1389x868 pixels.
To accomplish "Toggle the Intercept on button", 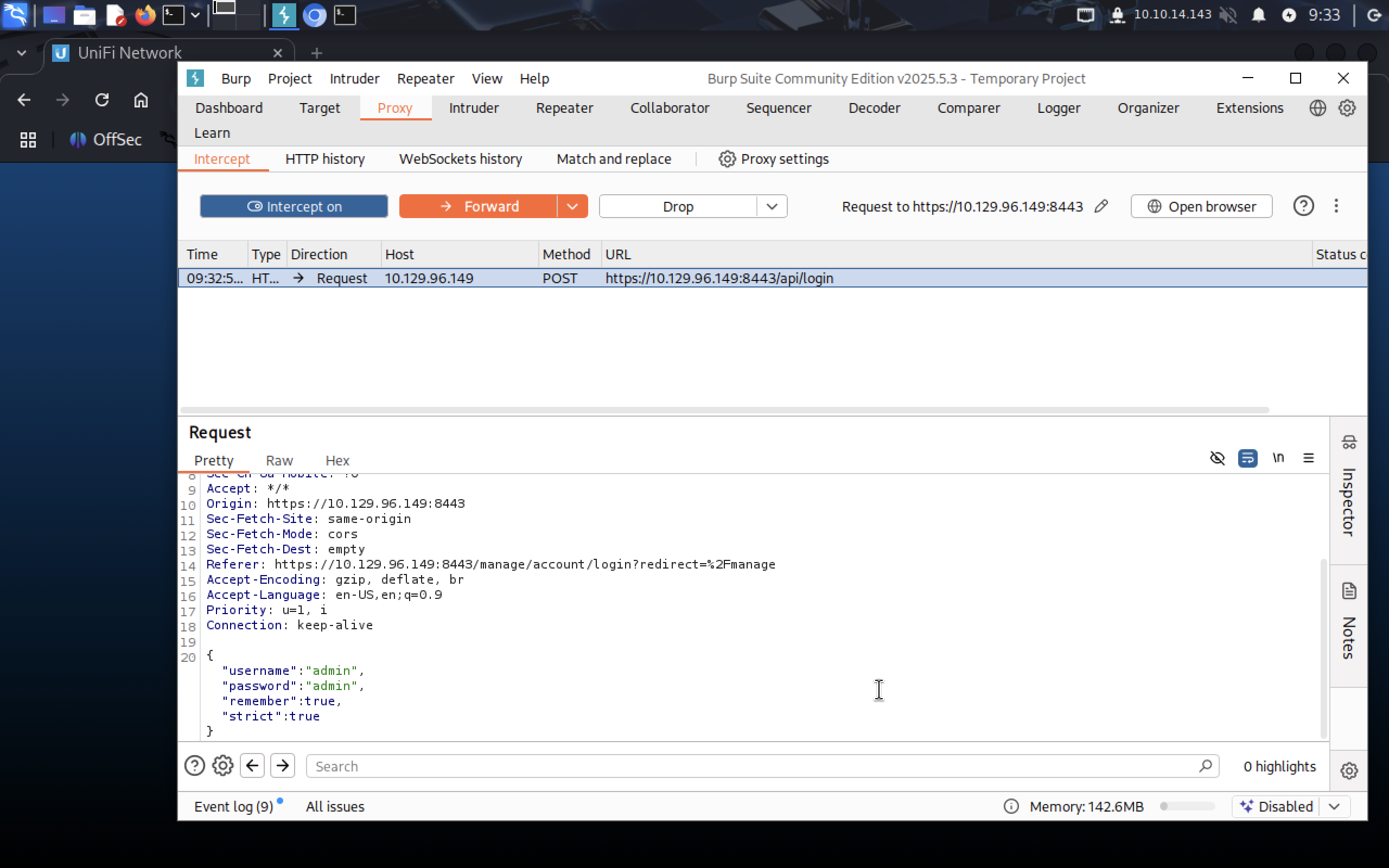I will [294, 206].
